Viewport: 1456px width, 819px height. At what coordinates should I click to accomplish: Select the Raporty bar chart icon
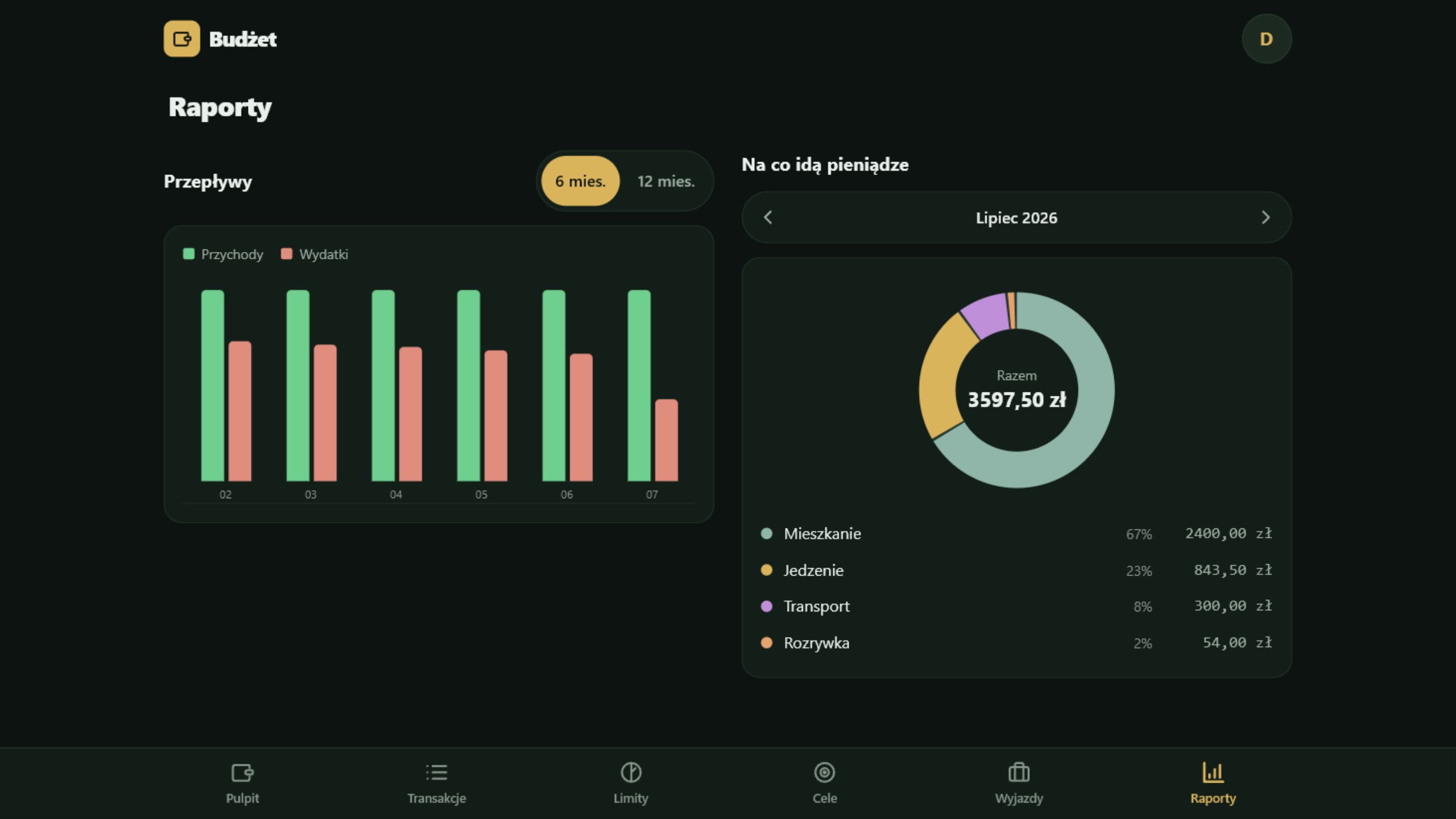[1213, 772]
